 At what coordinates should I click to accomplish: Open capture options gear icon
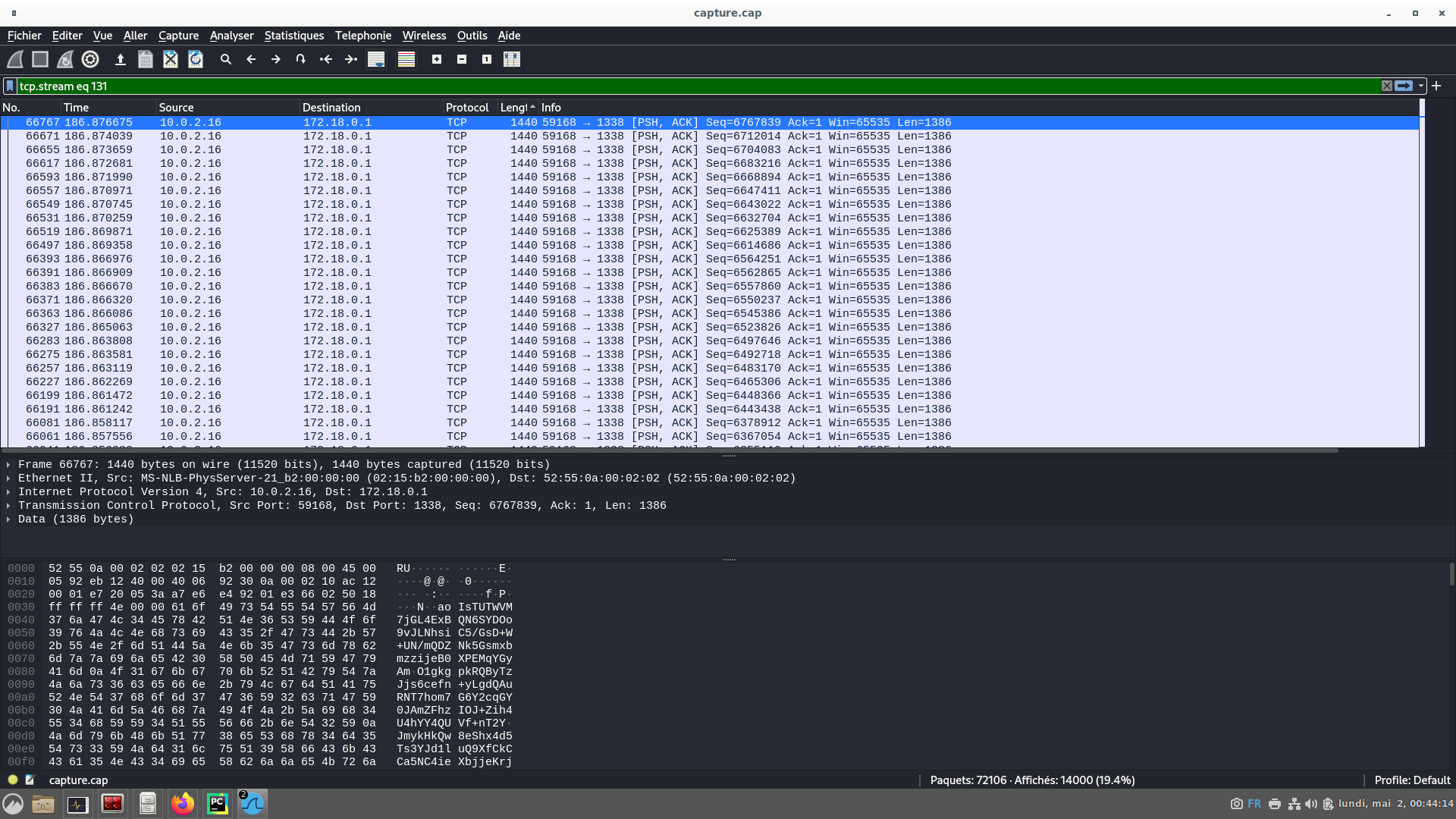(x=90, y=59)
